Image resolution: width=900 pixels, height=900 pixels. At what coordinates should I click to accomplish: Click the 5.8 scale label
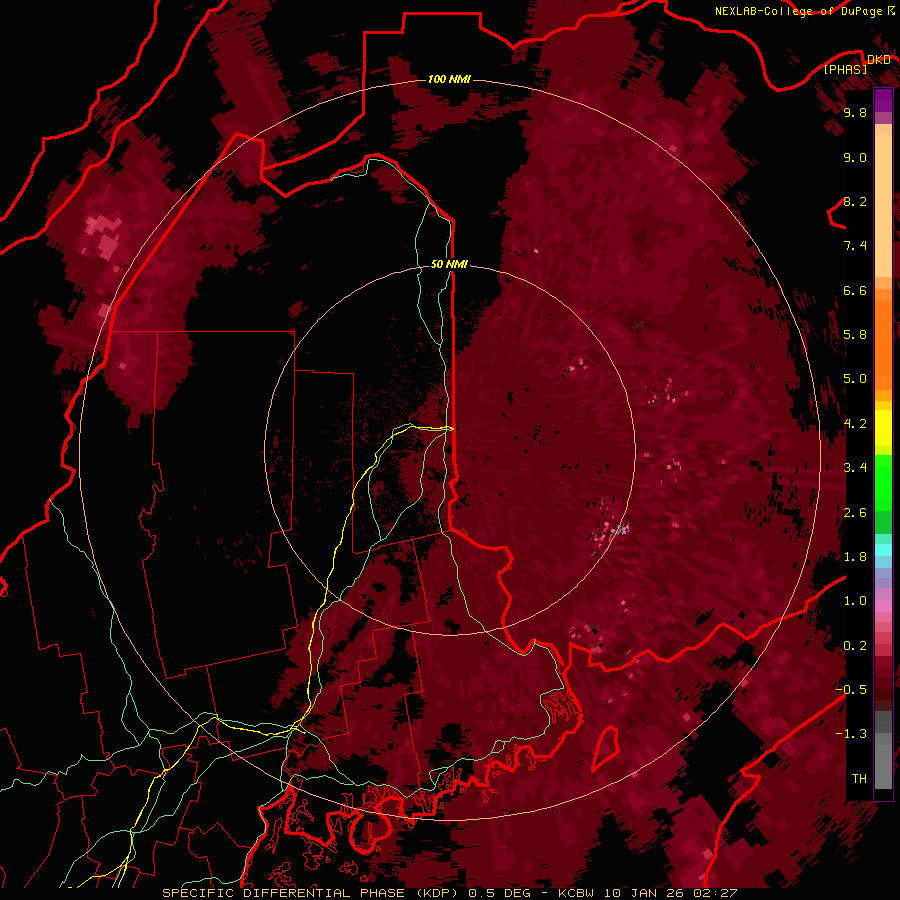pyautogui.click(x=855, y=335)
